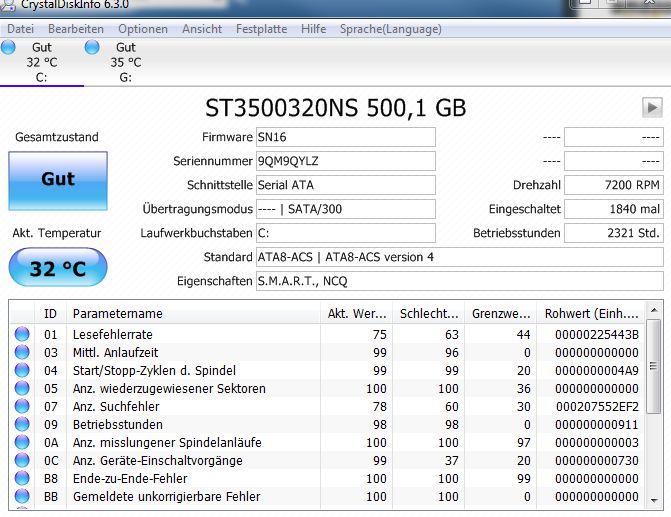Click status orb of Mittl. Anlaufzeit row

[22, 352]
